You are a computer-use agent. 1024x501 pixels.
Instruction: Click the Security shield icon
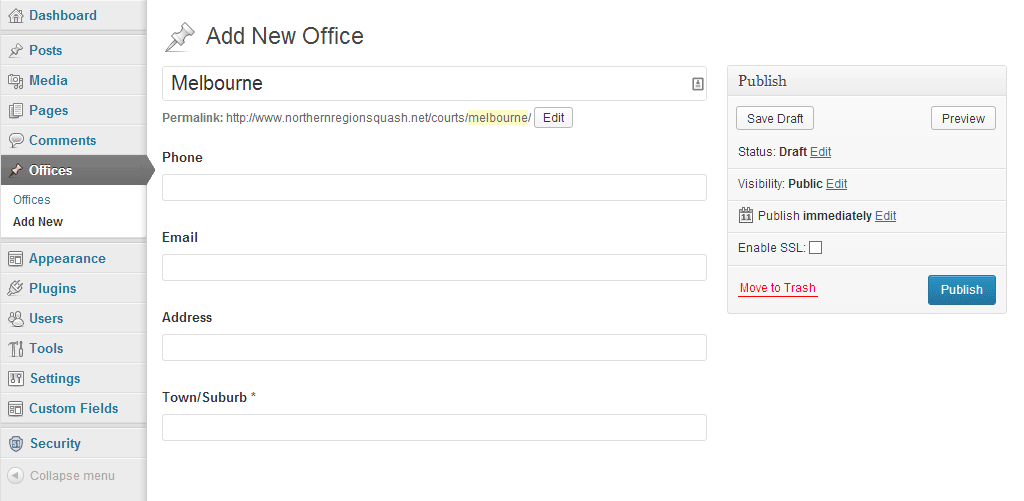coord(15,444)
